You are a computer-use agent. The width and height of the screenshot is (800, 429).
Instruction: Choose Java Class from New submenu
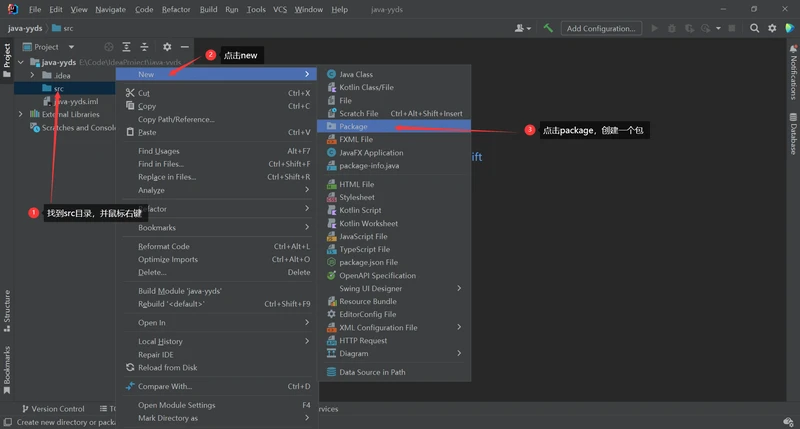356,74
